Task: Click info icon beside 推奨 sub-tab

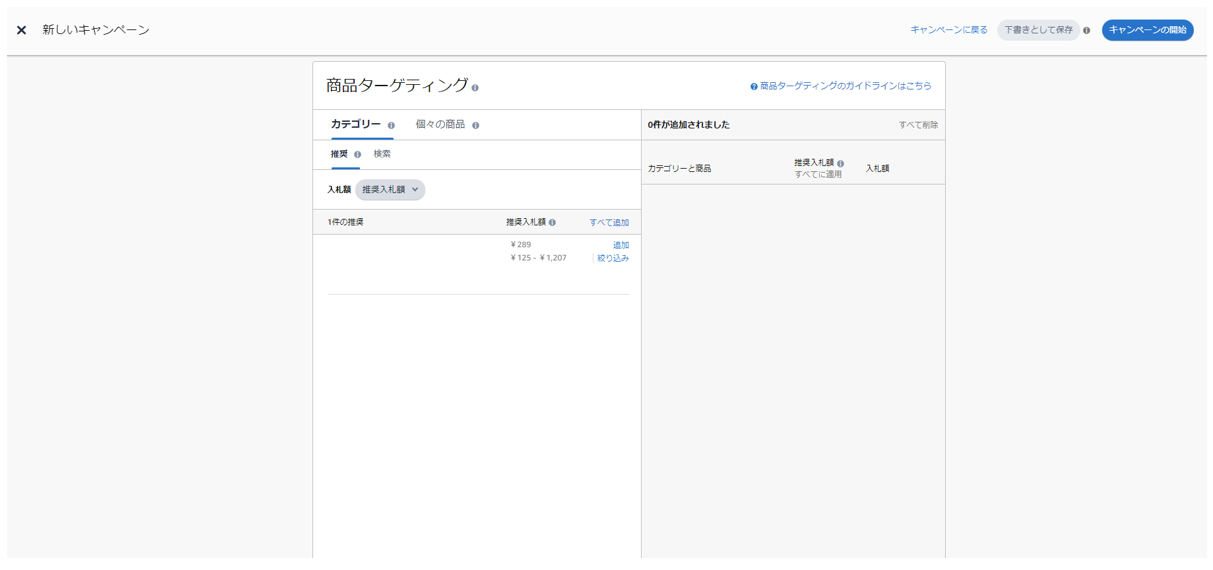Action: point(357,155)
